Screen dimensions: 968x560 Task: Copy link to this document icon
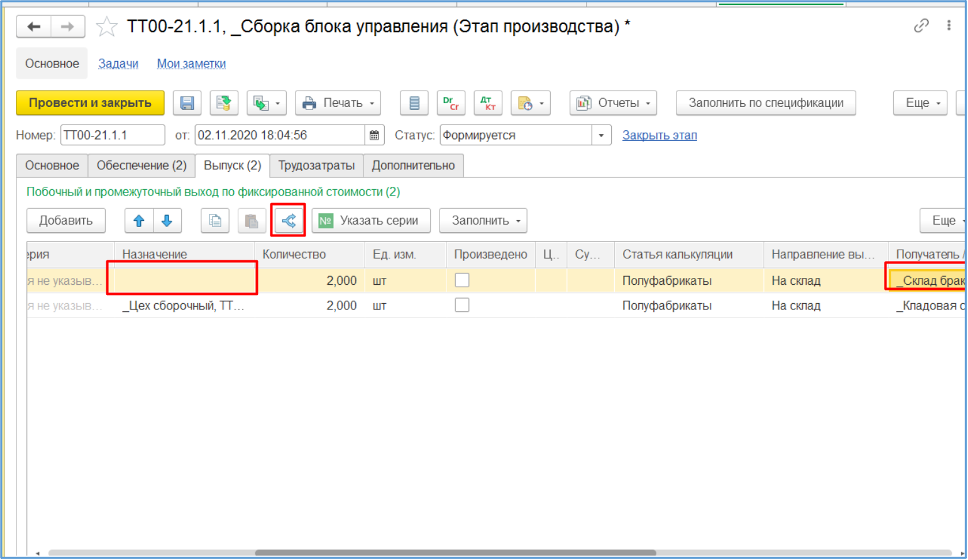921,25
